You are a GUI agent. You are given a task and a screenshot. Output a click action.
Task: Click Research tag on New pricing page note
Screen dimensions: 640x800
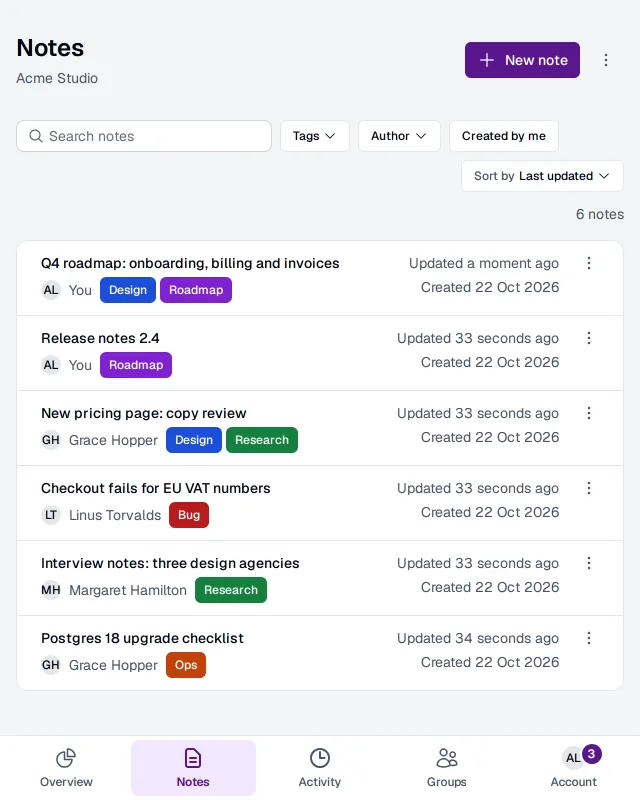click(262, 440)
